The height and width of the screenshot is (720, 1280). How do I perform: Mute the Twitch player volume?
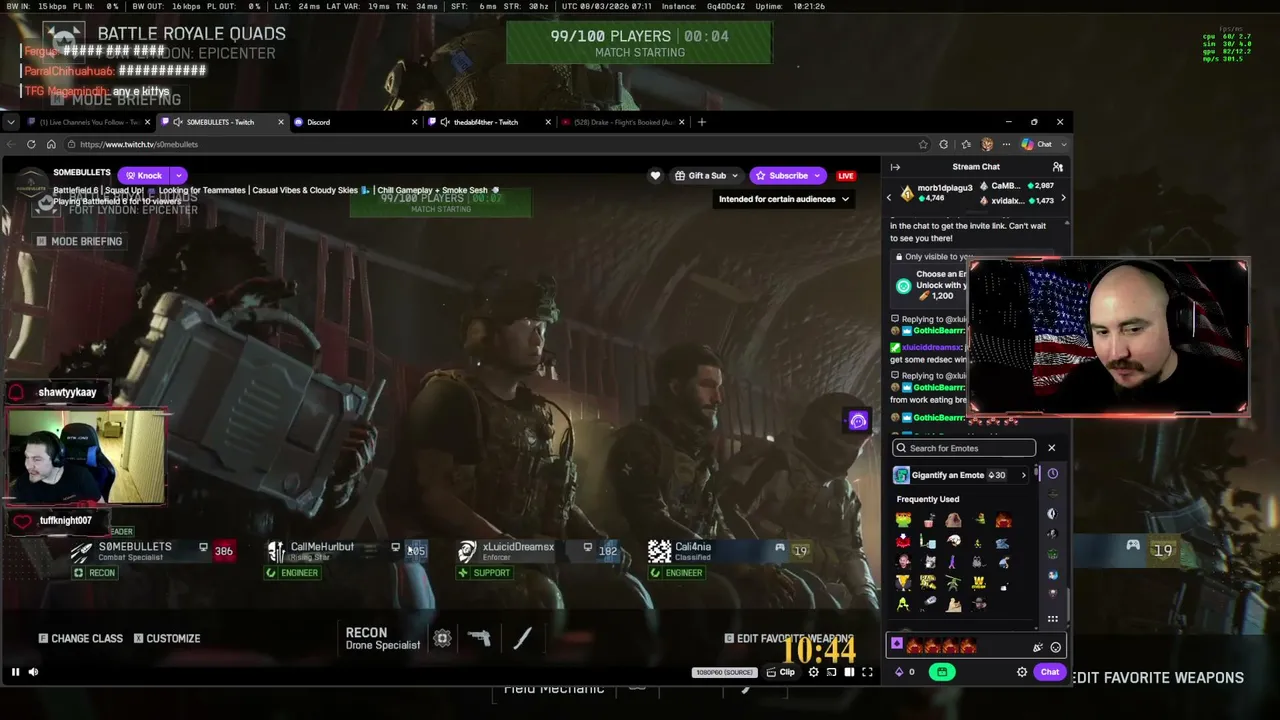coord(33,672)
